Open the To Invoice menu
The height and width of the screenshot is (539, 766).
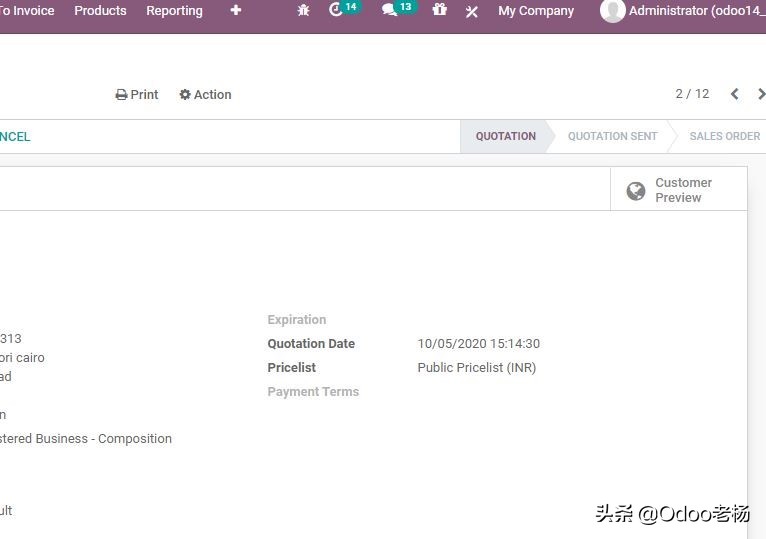(x=27, y=10)
